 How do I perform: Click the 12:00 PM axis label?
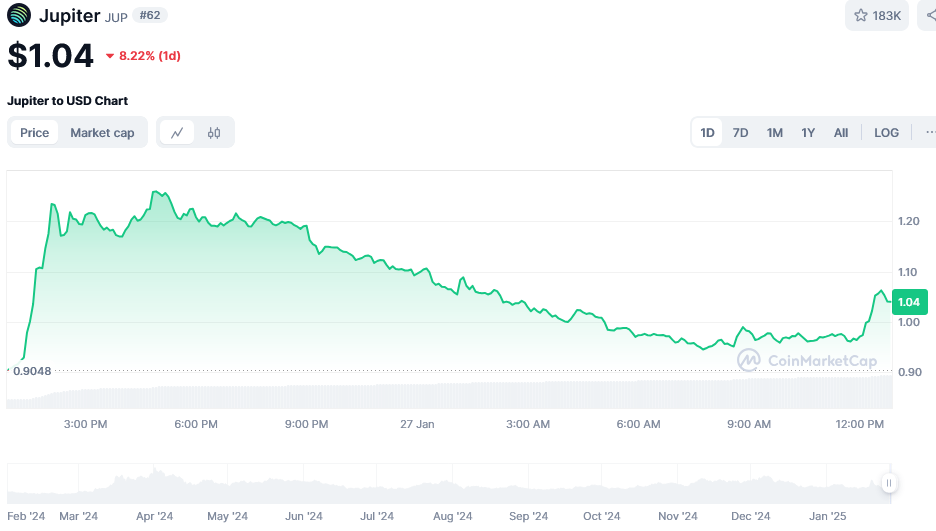860,424
